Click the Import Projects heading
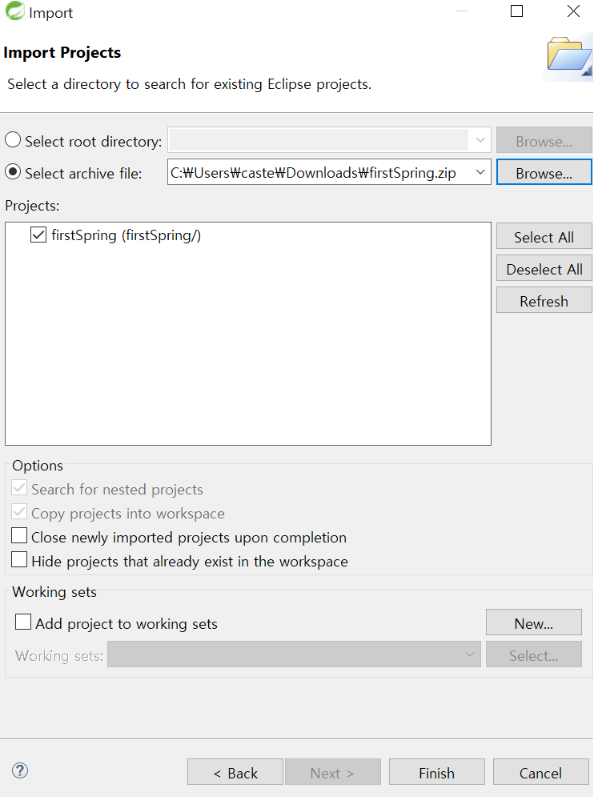 coord(62,52)
